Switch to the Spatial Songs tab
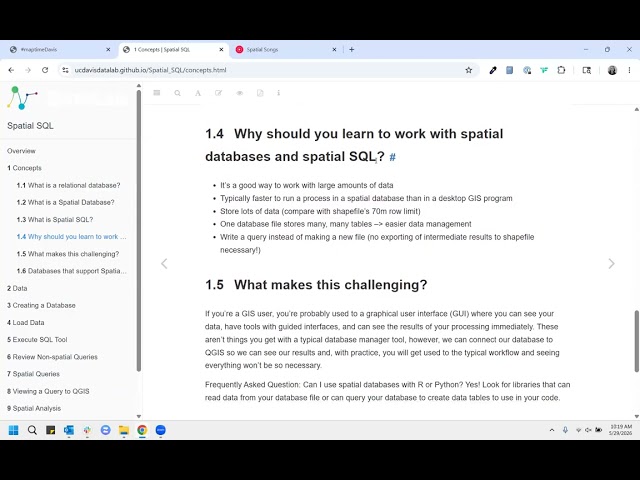The width and height of the screenshot is (640, 480). pos(284,49)
